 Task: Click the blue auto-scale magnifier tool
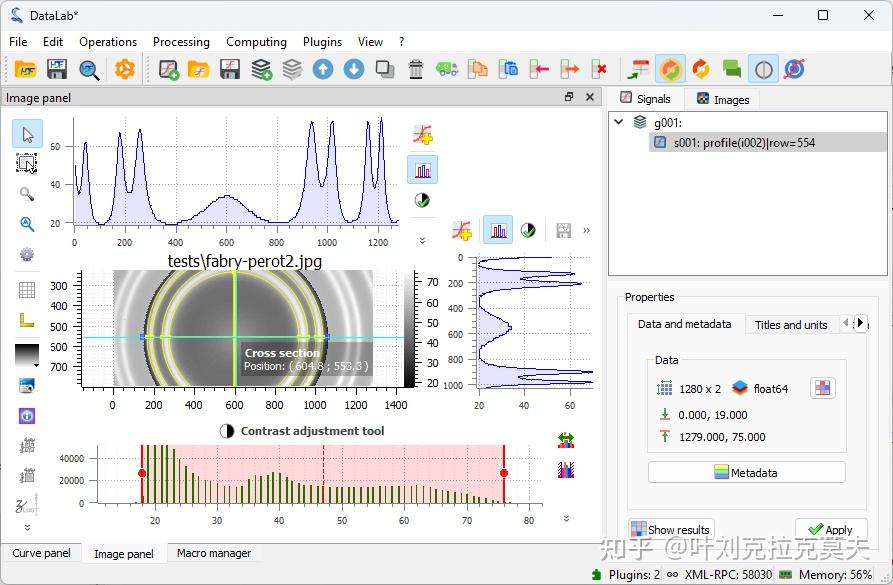(27, 224)
